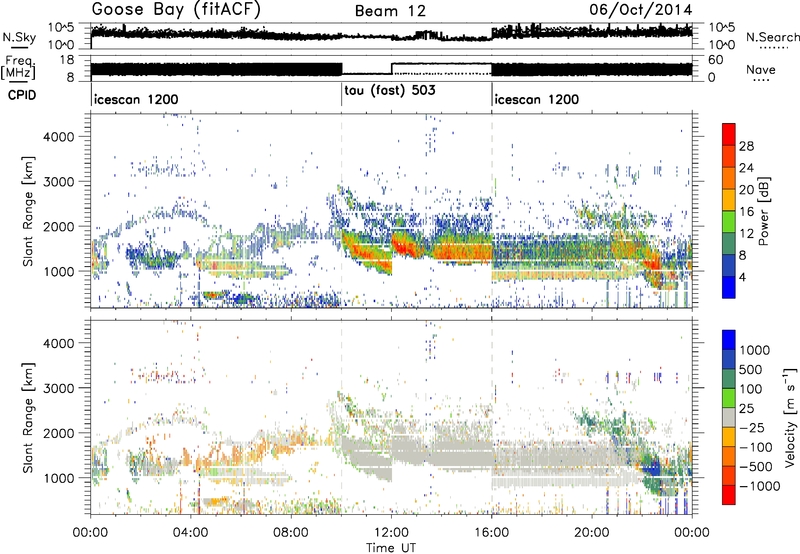This screenshot has width=800, height=554.
Task: Pick the yellow -25 to -100 Velocity segment
Action: tap(729, 437)
